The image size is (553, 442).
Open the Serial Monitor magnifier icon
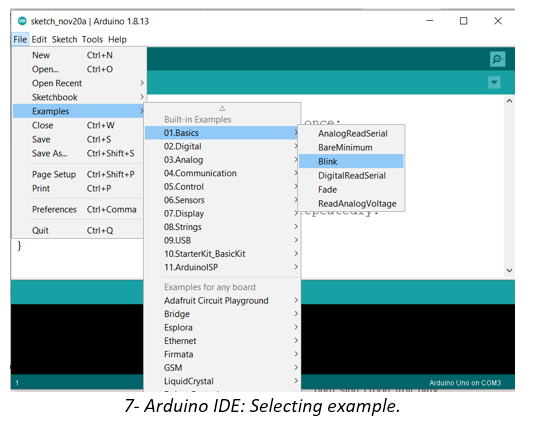[x=497, y=59]
